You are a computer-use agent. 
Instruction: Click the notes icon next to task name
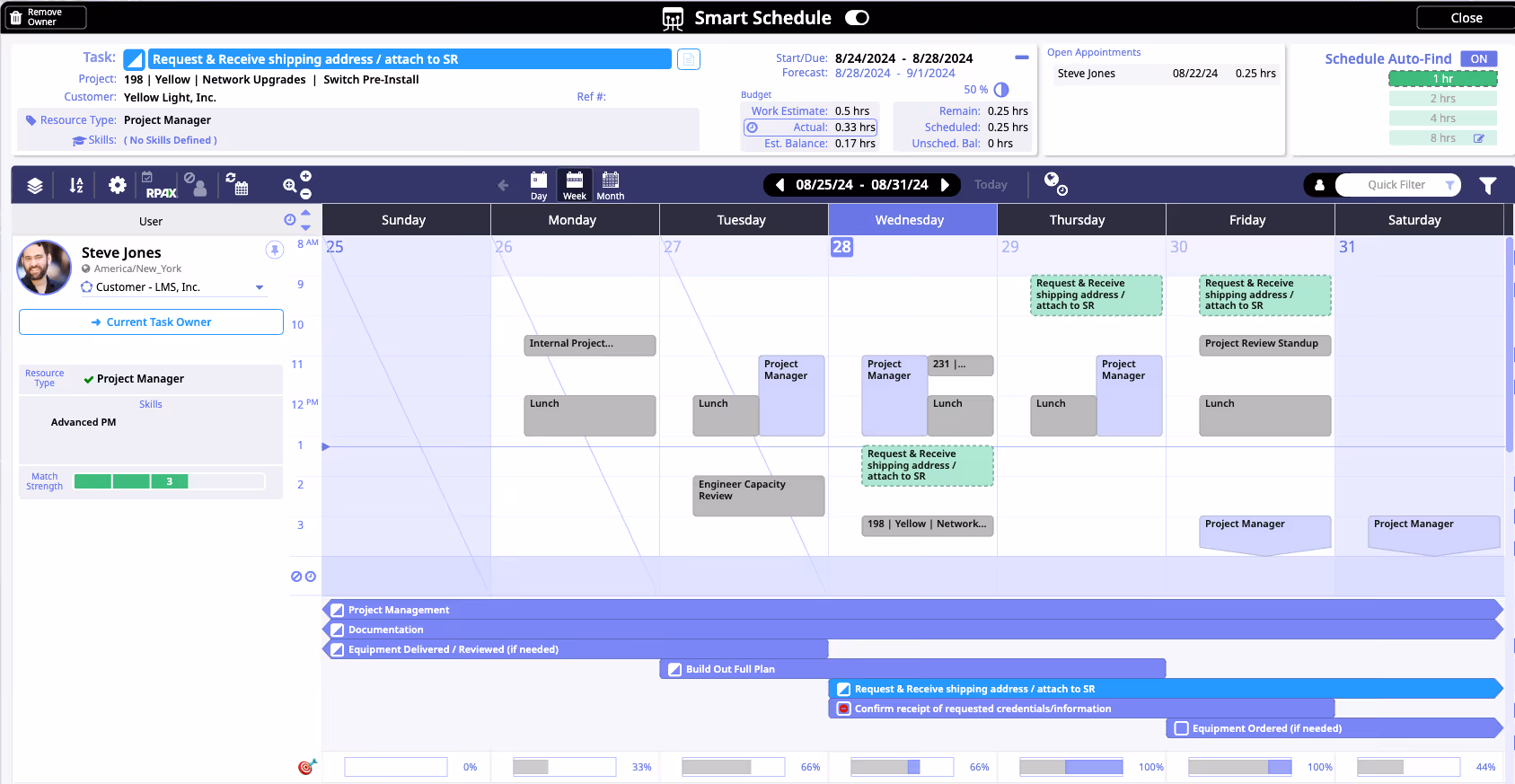pos(689,59)
